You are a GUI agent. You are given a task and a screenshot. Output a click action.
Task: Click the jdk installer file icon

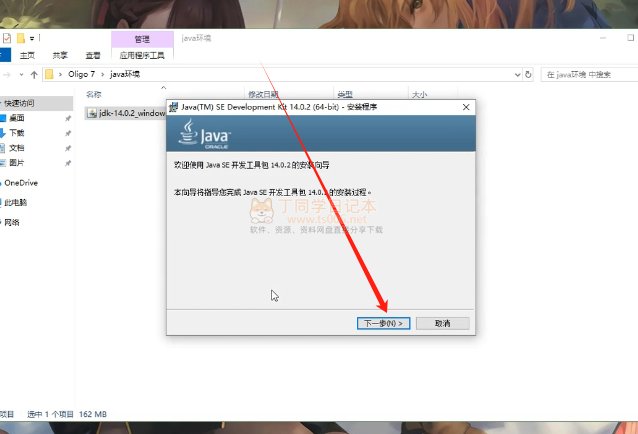[x=92, y=113]
